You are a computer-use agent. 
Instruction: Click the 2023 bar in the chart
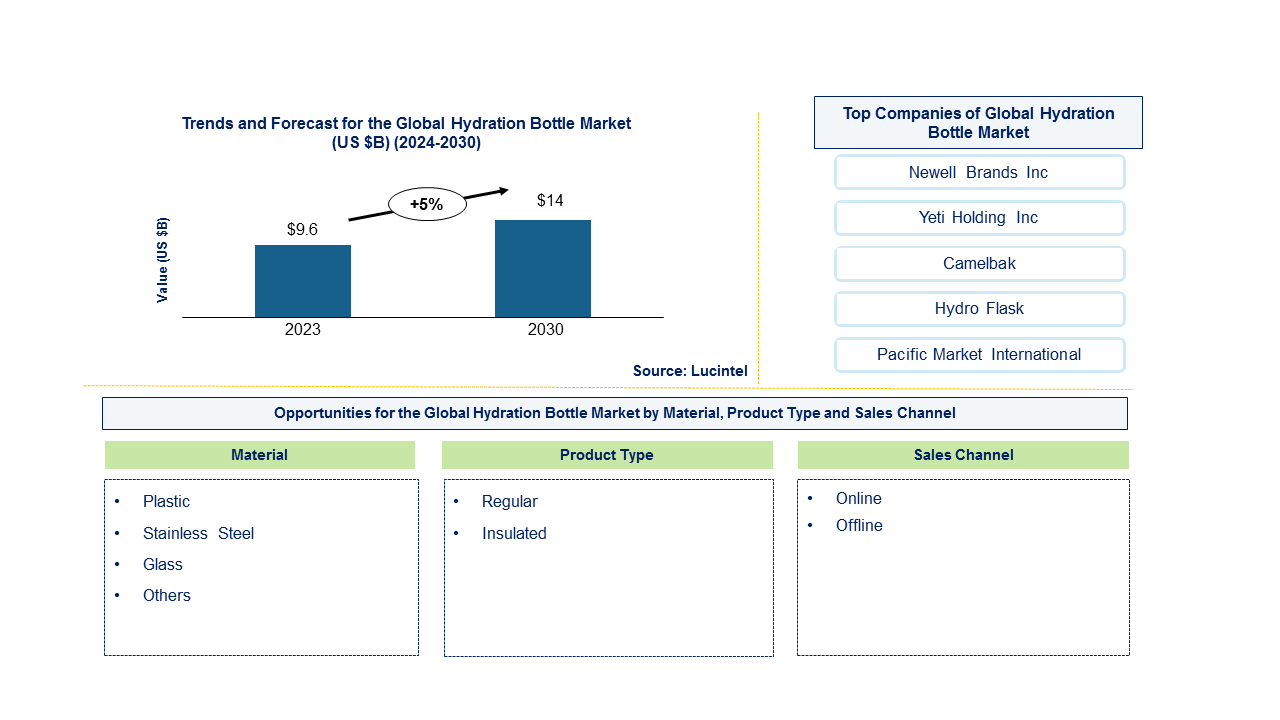point(303,281)
